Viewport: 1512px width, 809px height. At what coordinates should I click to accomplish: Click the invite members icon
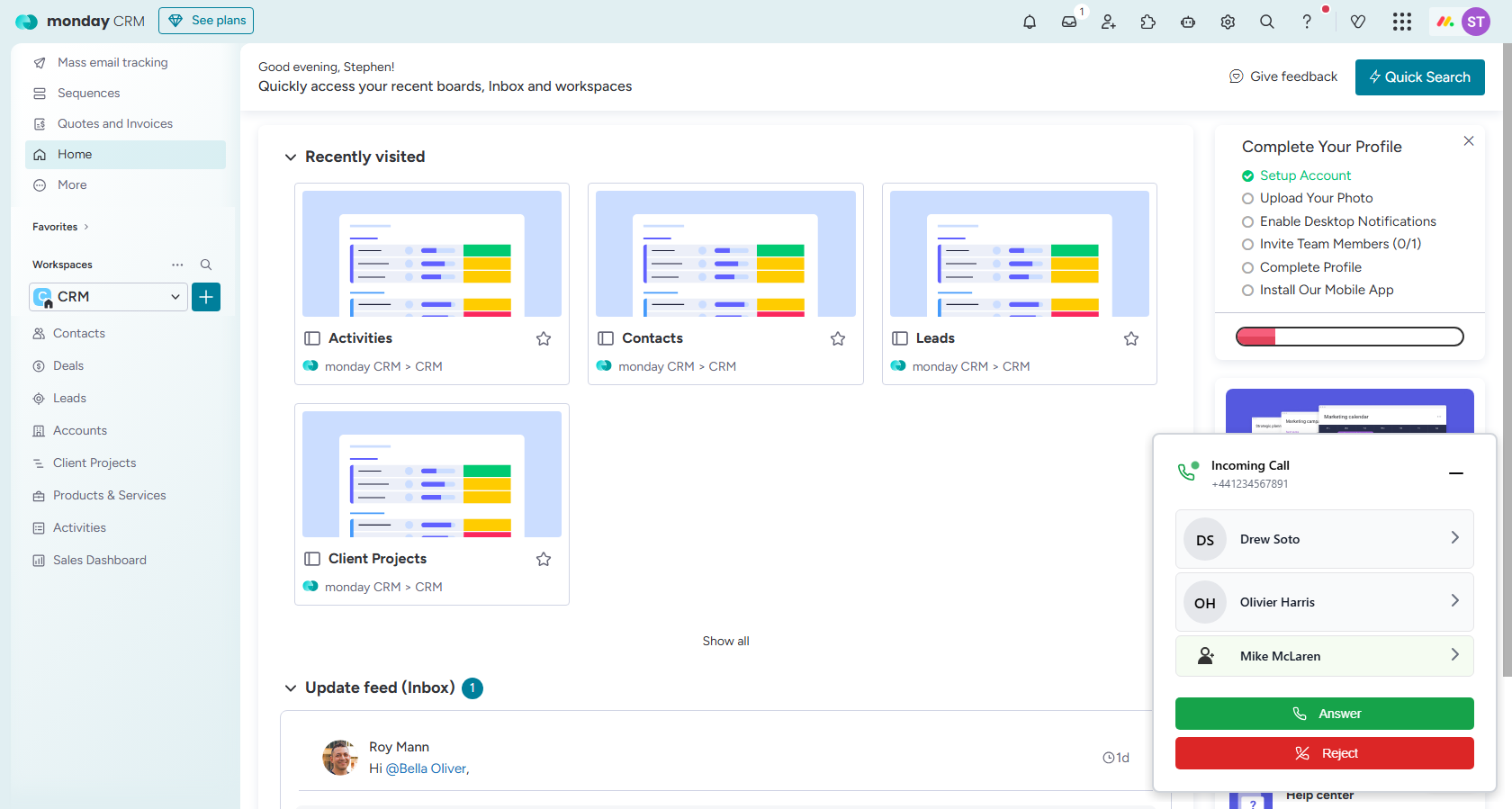point(1109,22)
